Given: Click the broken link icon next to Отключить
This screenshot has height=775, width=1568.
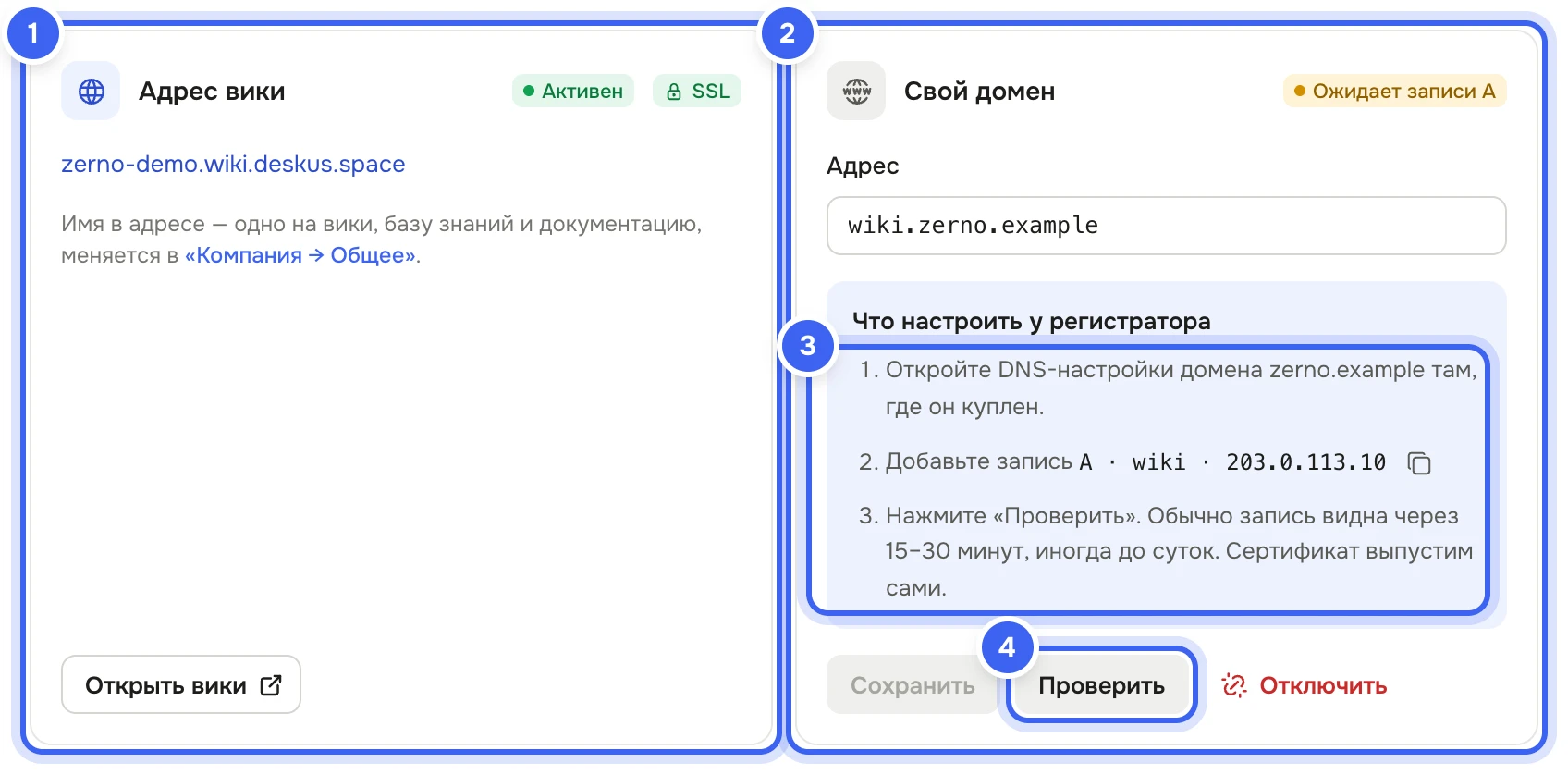Looking at the screenshot, I should pyautogui.click(x=1234, y=685).
